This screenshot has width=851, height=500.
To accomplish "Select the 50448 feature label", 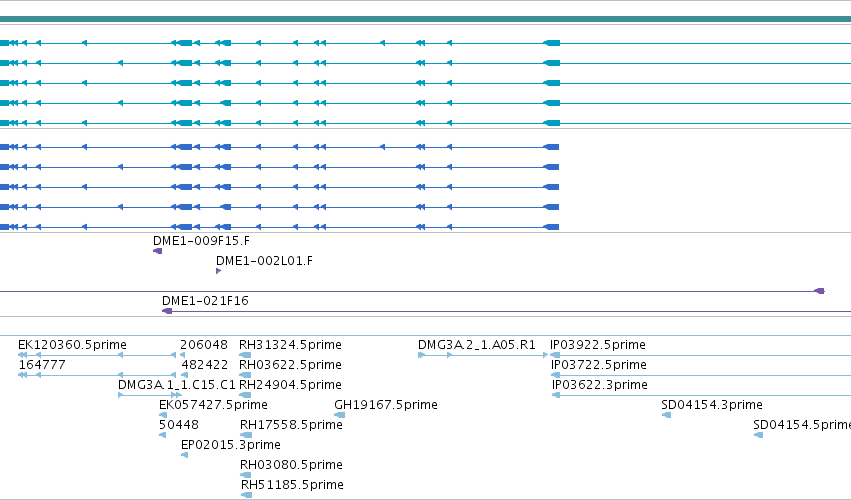I will 179,425.
